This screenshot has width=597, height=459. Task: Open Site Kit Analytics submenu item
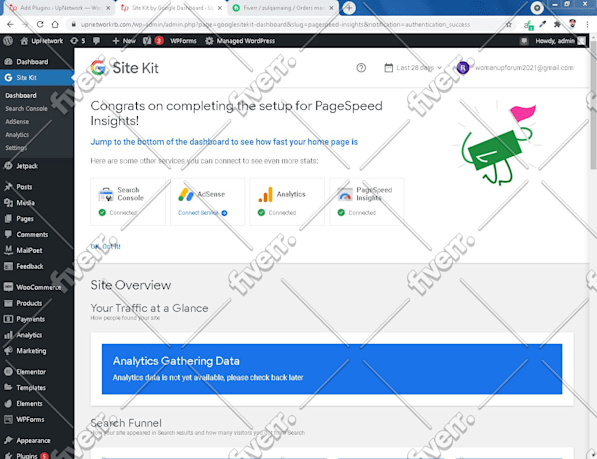click(x=17, y=135)
